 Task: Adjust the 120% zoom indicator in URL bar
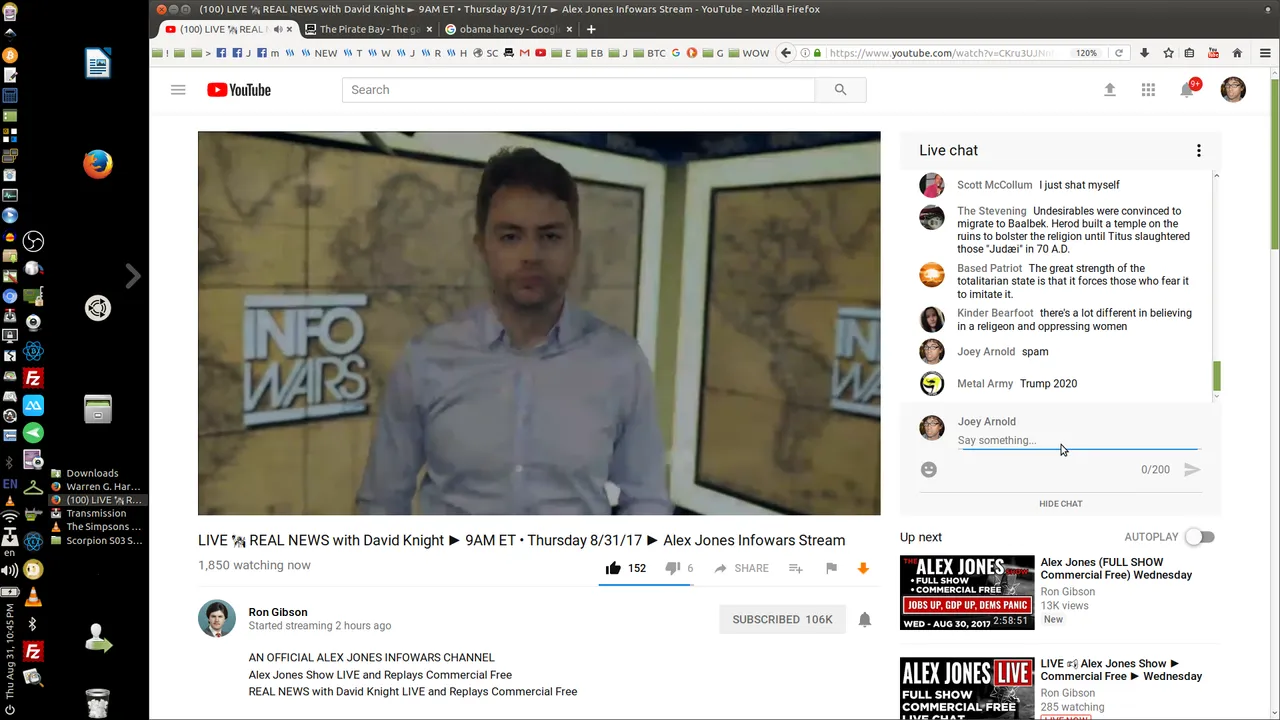(1086, 53)
